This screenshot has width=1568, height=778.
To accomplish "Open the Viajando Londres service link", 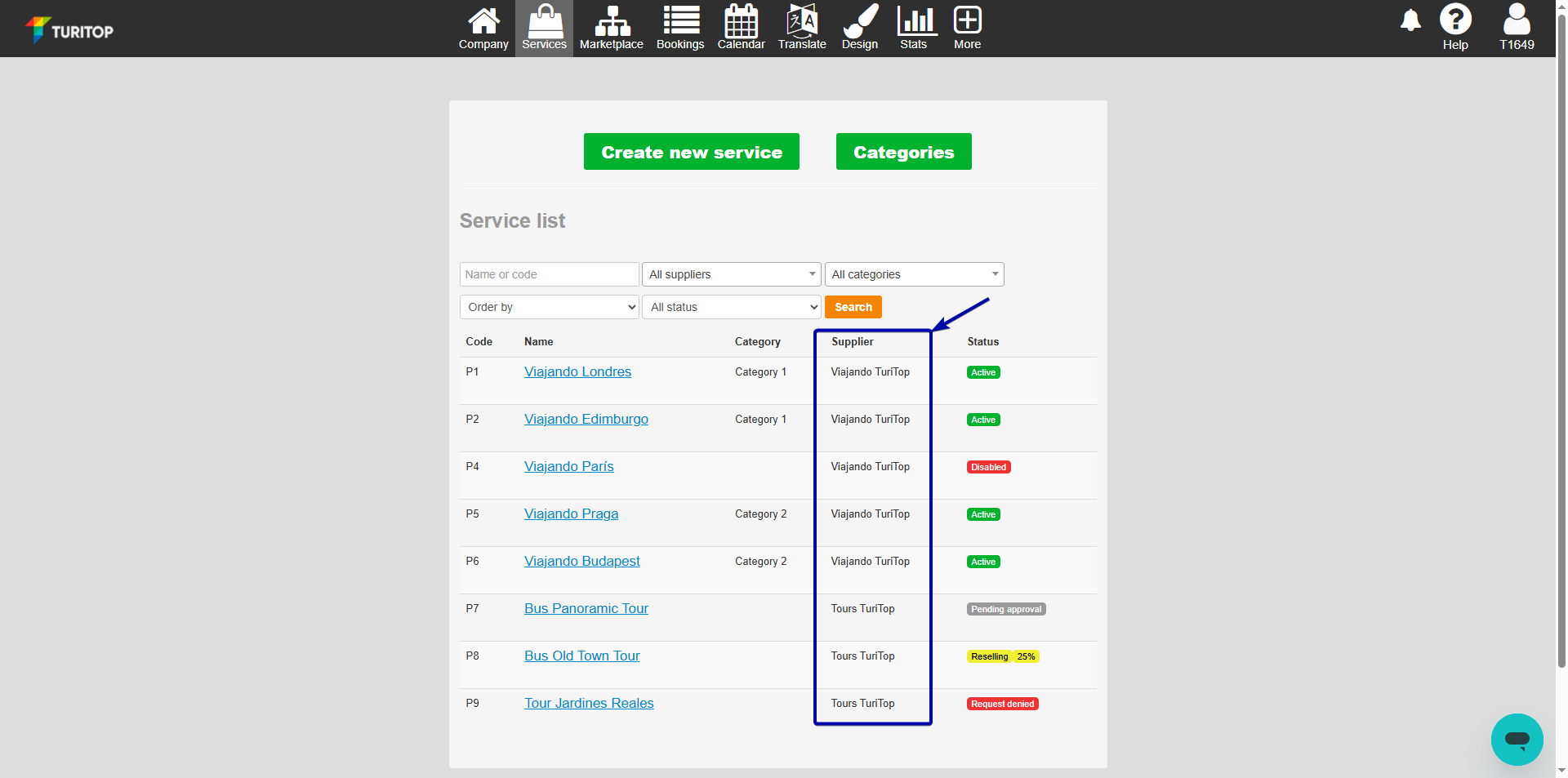I will tap(577, 372).
